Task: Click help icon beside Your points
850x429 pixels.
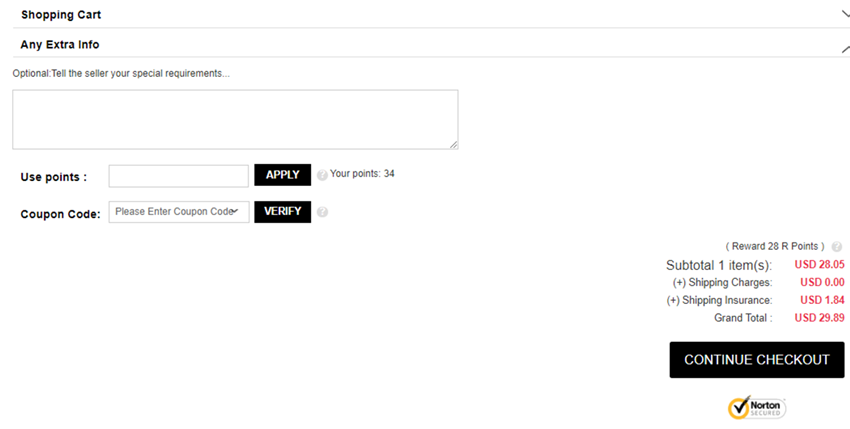Action: click(x=322, y=175)
